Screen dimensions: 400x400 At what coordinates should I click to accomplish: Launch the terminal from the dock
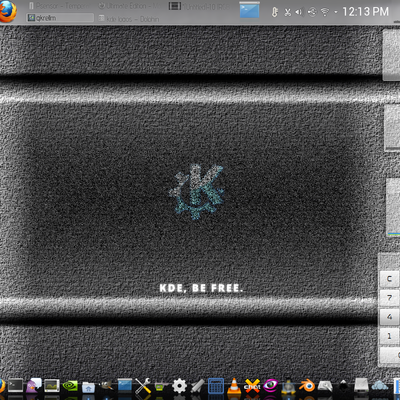coord(15,386)
